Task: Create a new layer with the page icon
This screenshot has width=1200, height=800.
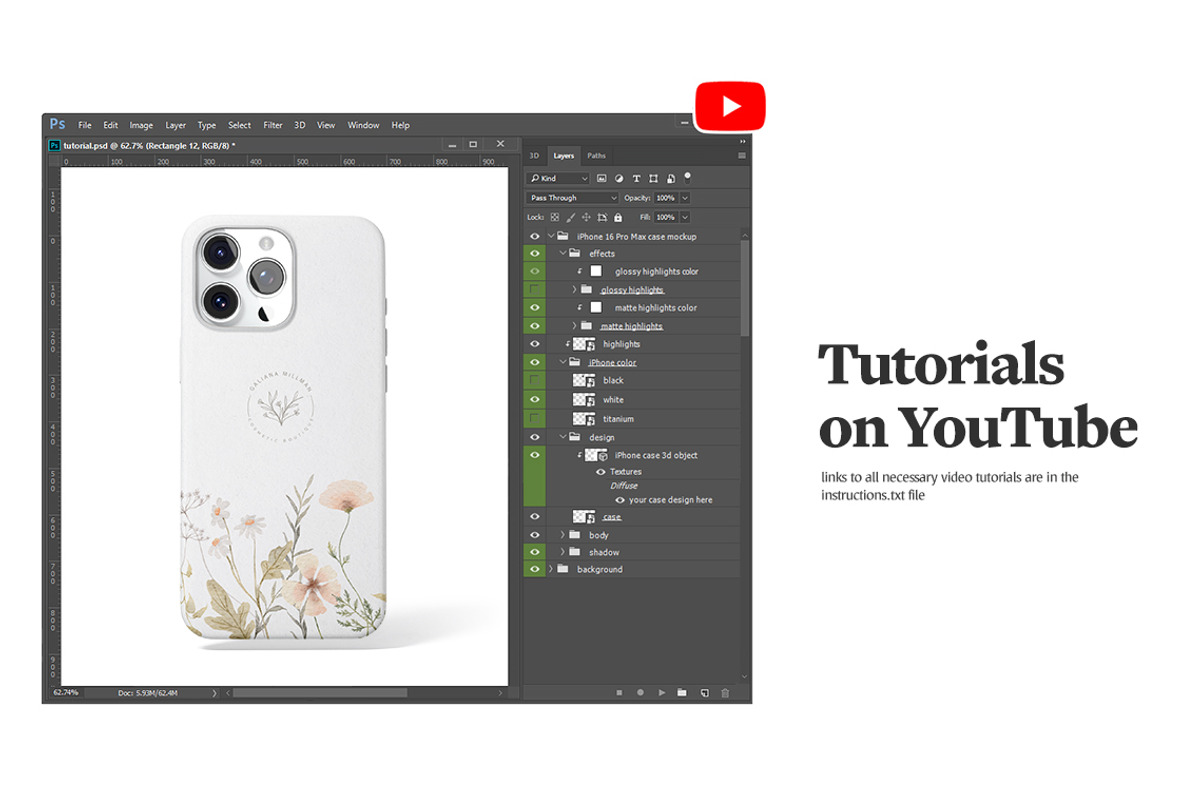Action: point(704,692)
